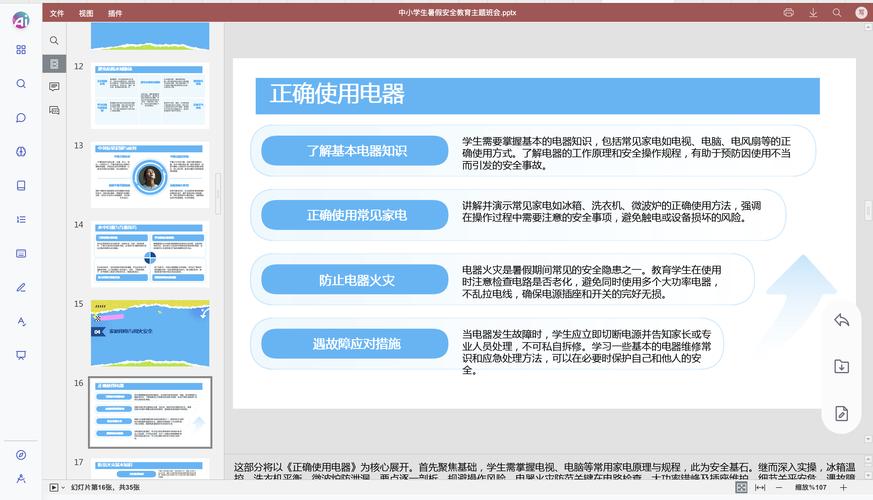This screenshot has height=500, width=873.
Task: Select slide 14 thumbnail
Action: click(x=150, y=254)
